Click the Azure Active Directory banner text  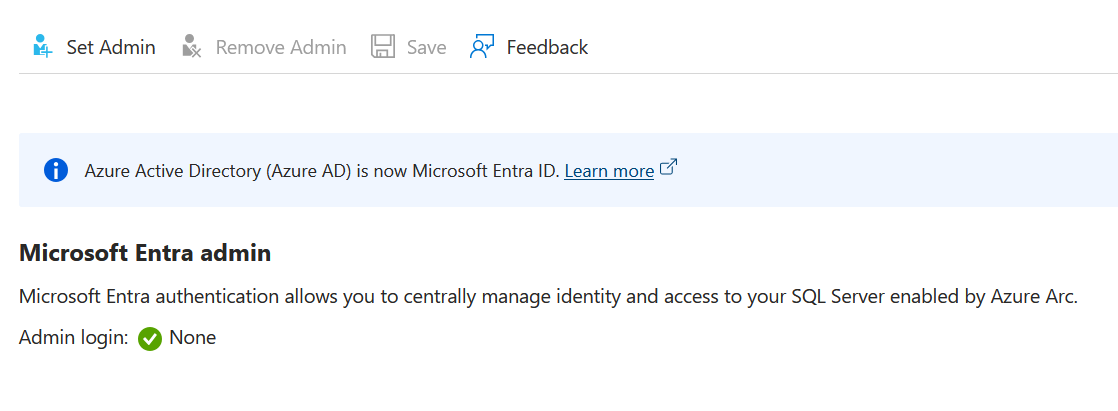pos(220,171)
